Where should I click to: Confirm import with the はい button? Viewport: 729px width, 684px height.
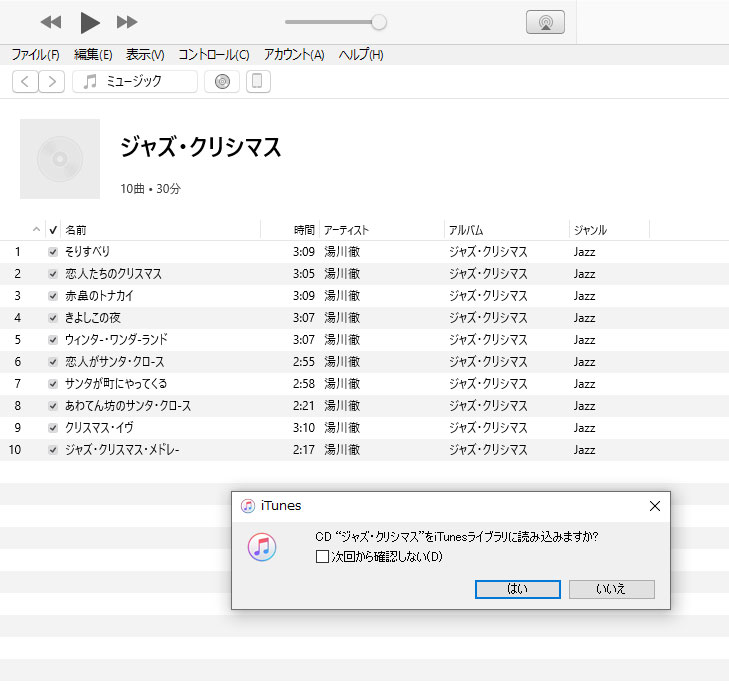(x=517, y=589)
